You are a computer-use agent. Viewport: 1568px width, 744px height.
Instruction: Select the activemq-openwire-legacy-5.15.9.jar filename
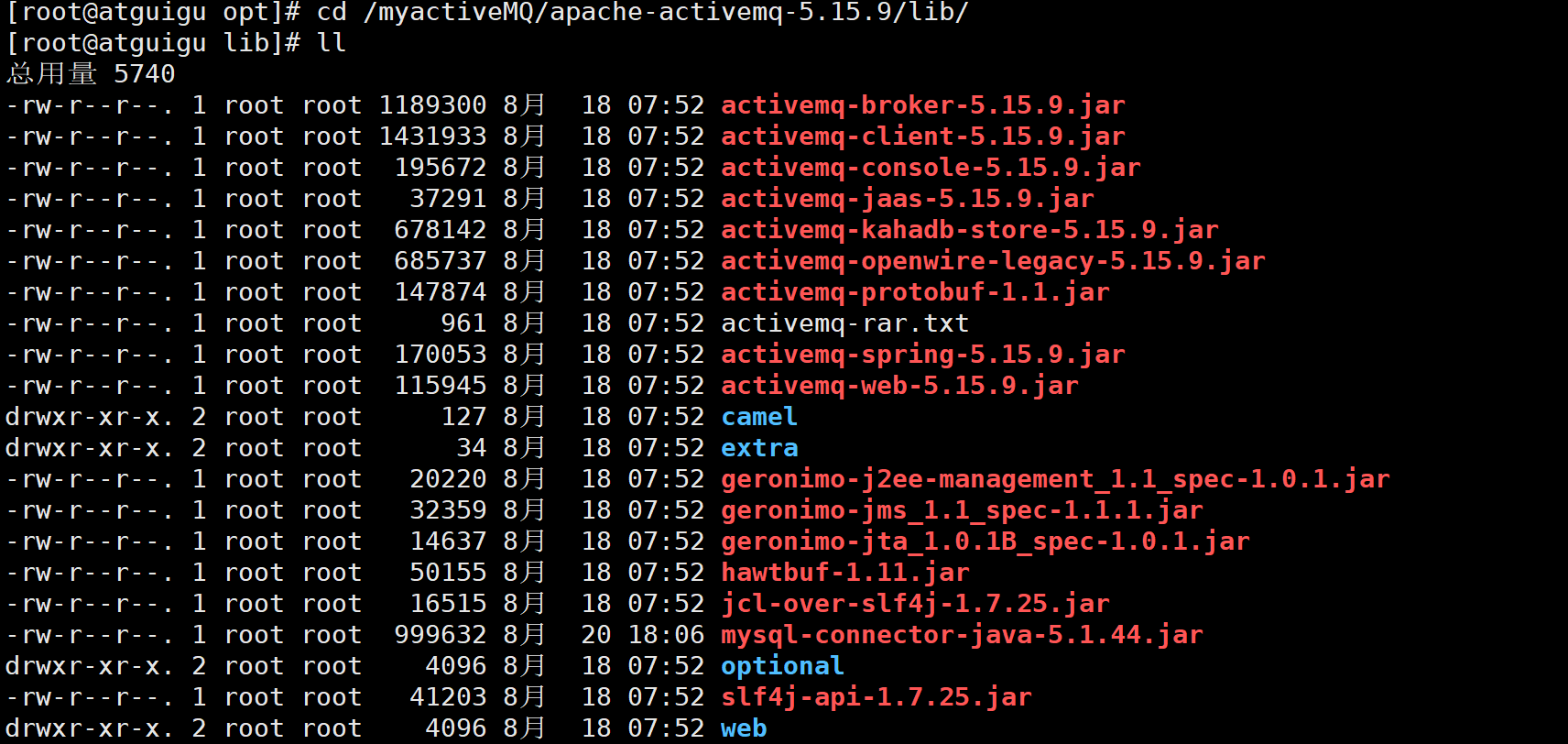pos(993,262)
